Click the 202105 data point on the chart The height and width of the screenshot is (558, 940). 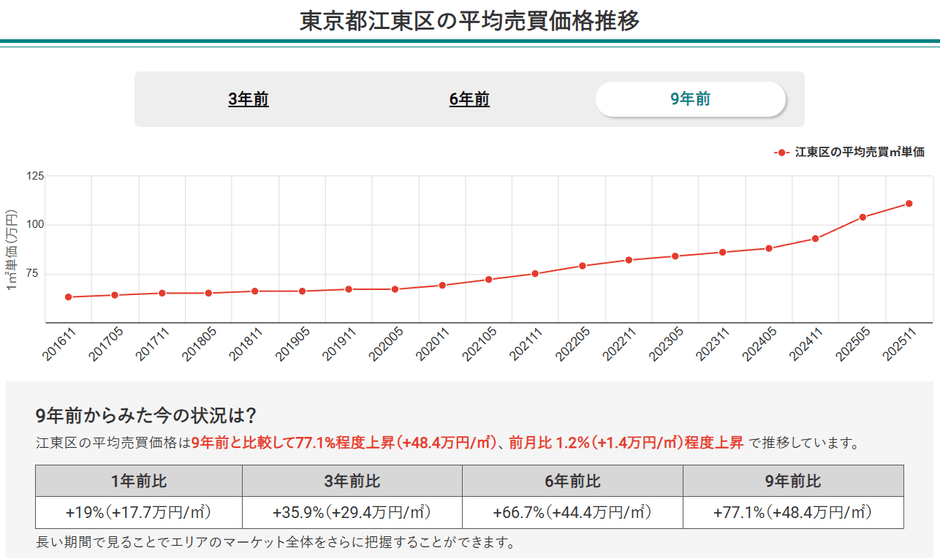[489, 279]
